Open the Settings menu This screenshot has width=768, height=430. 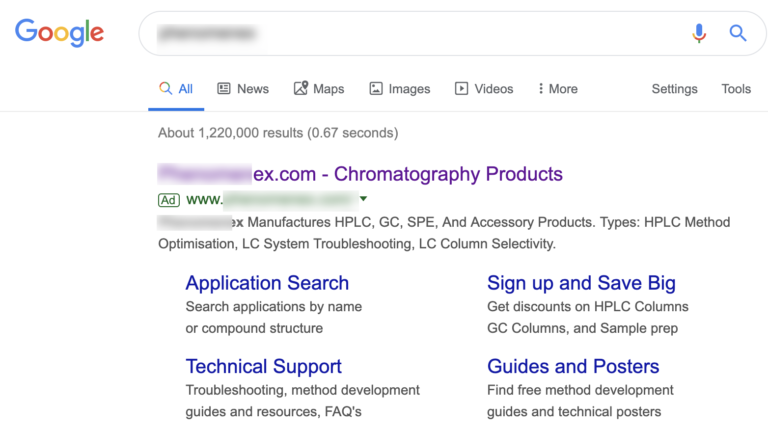[x=674, y=89]
